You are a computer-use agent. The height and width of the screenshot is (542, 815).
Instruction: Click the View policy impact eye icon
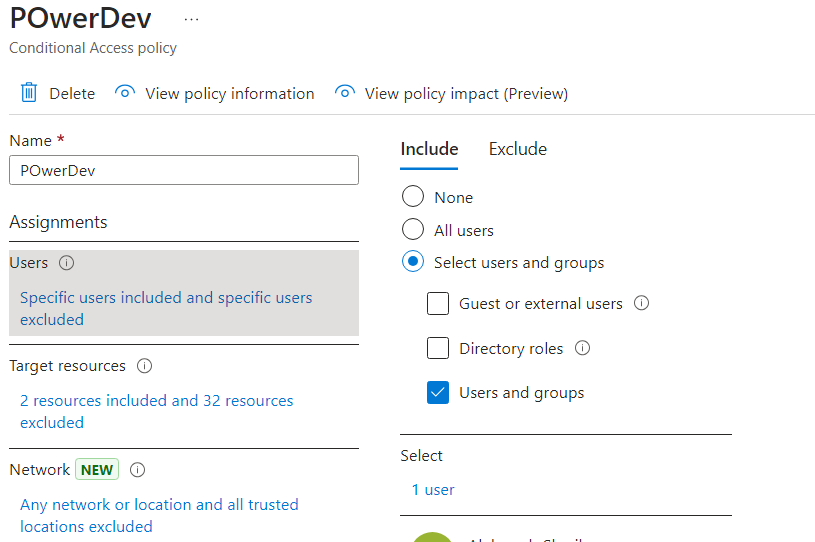345,93
